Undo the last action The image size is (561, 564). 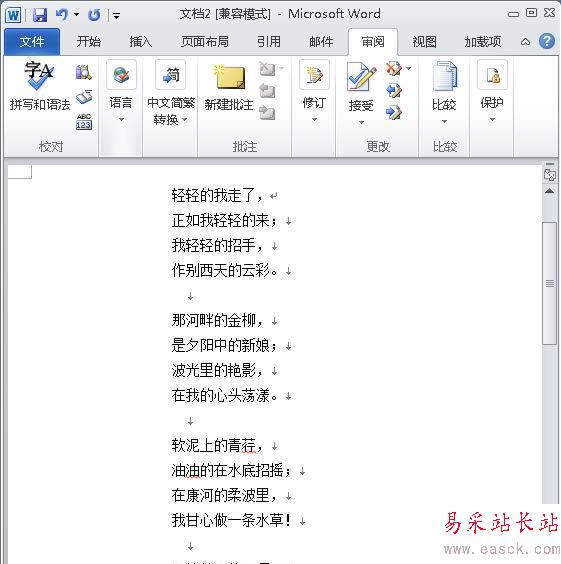tap(62, 15)
